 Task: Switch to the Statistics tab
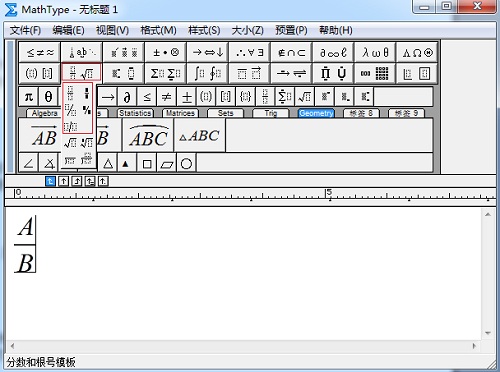(x=135, y=113)
